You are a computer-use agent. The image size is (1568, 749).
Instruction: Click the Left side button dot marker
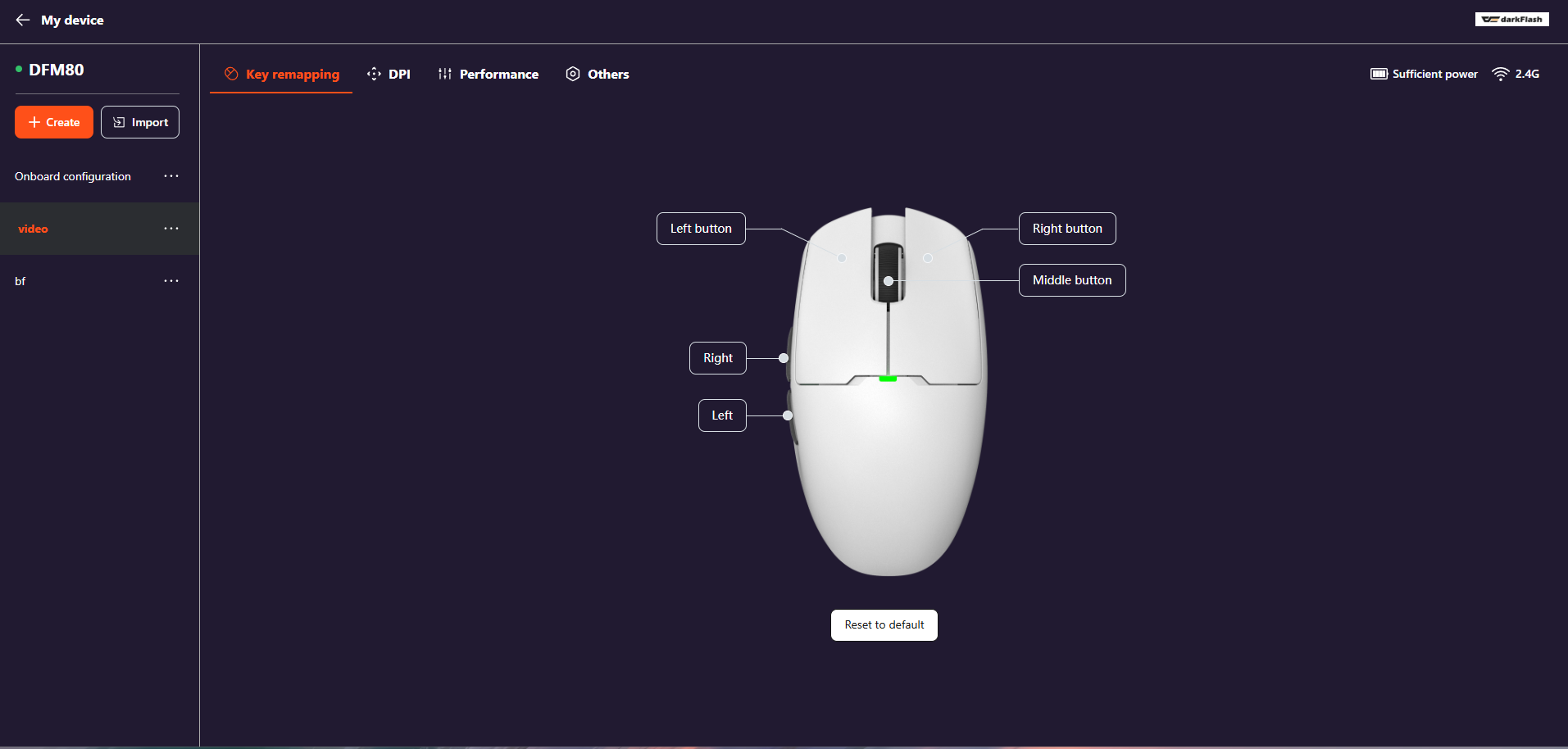point(788,415)
